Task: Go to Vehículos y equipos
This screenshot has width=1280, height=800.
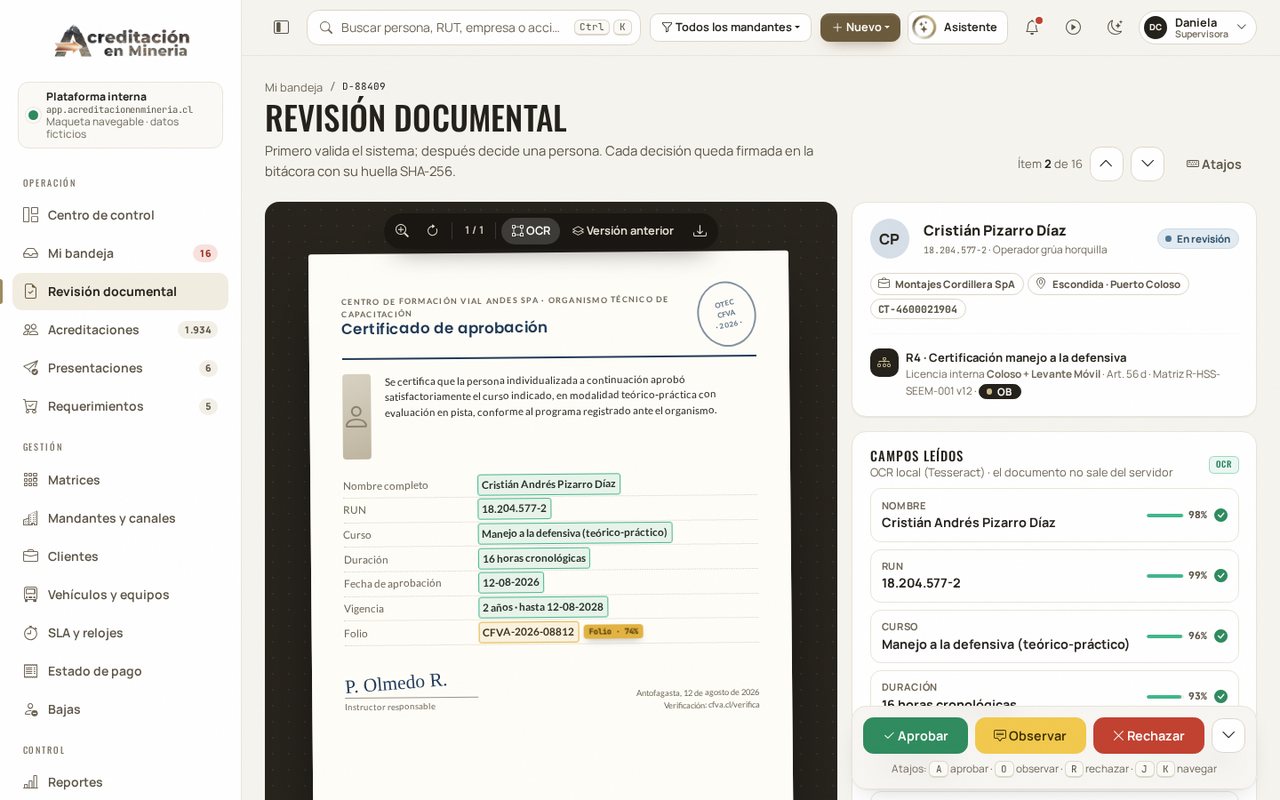Action: [x=120, y=595]
